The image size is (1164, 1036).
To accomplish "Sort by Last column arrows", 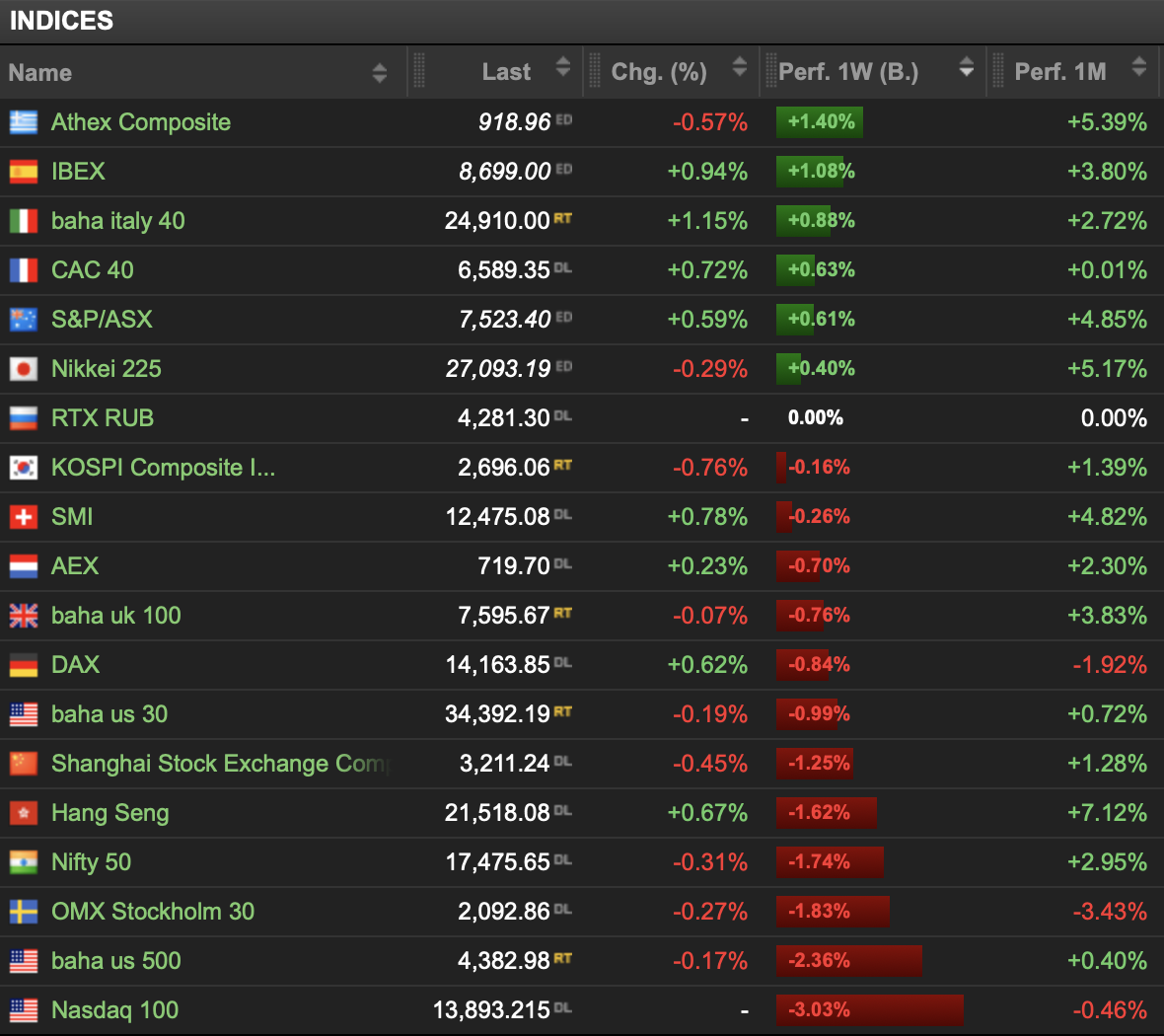I will [x=563, y=66].
